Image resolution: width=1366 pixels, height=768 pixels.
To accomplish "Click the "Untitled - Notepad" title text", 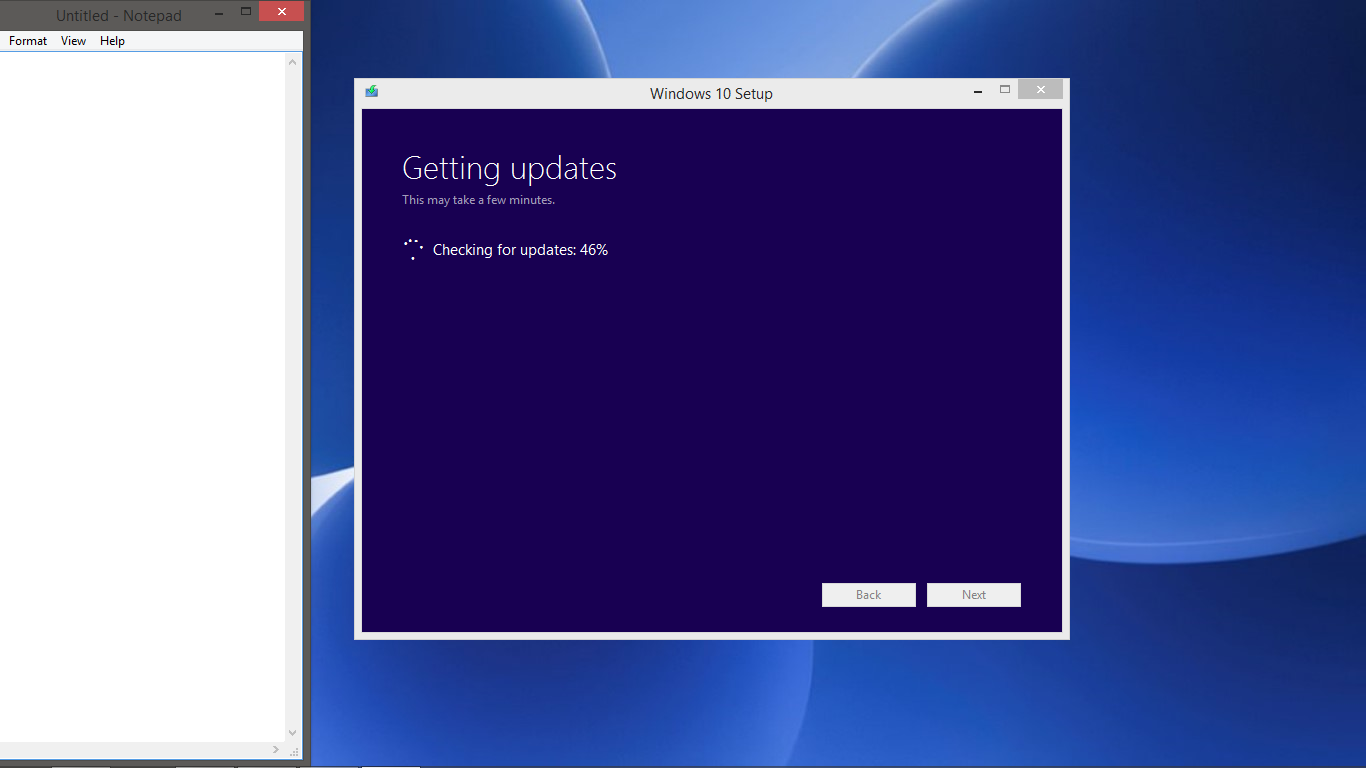I will (119, 16).
